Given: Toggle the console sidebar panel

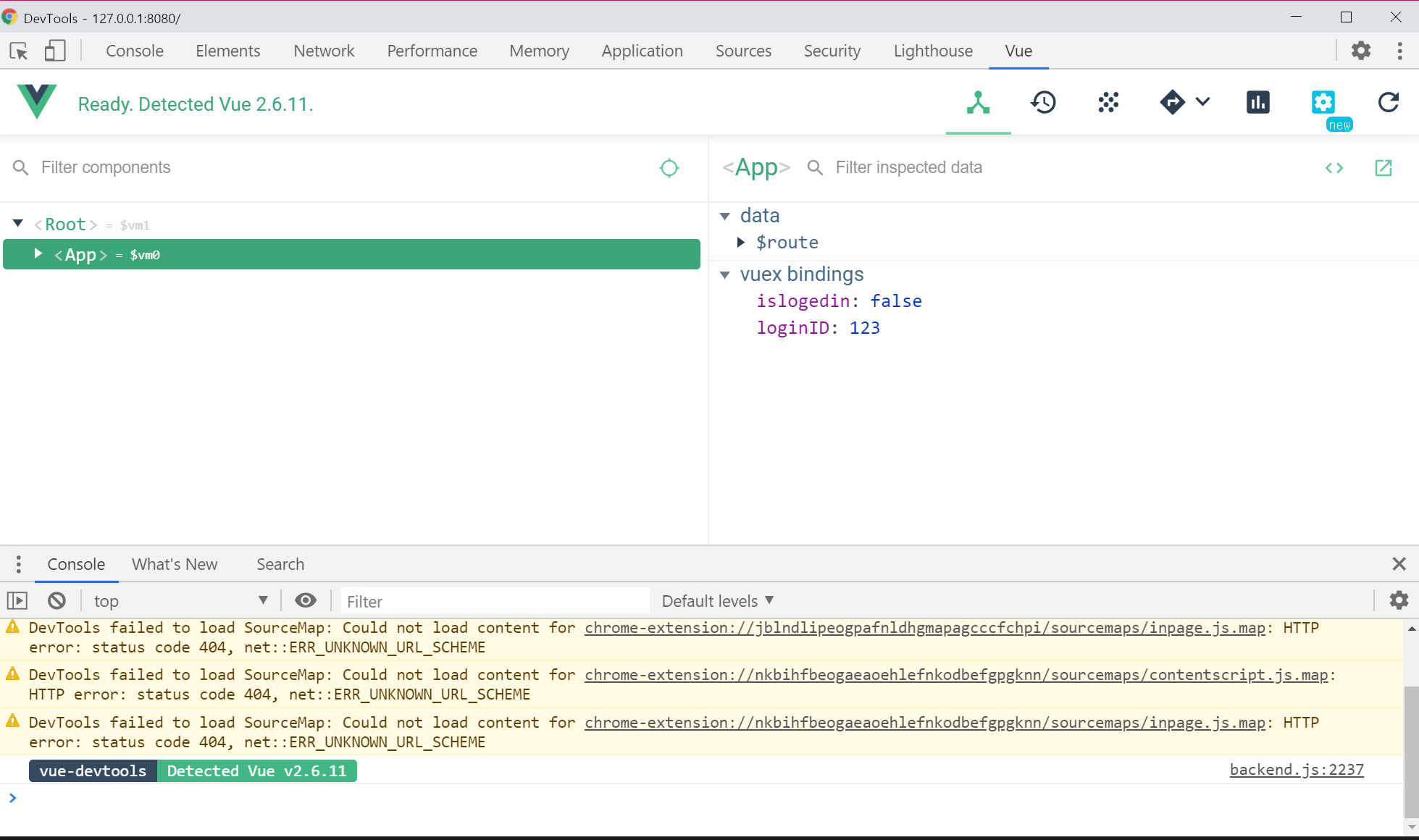Looking at the screenshot, I should [x=17, y=600].
